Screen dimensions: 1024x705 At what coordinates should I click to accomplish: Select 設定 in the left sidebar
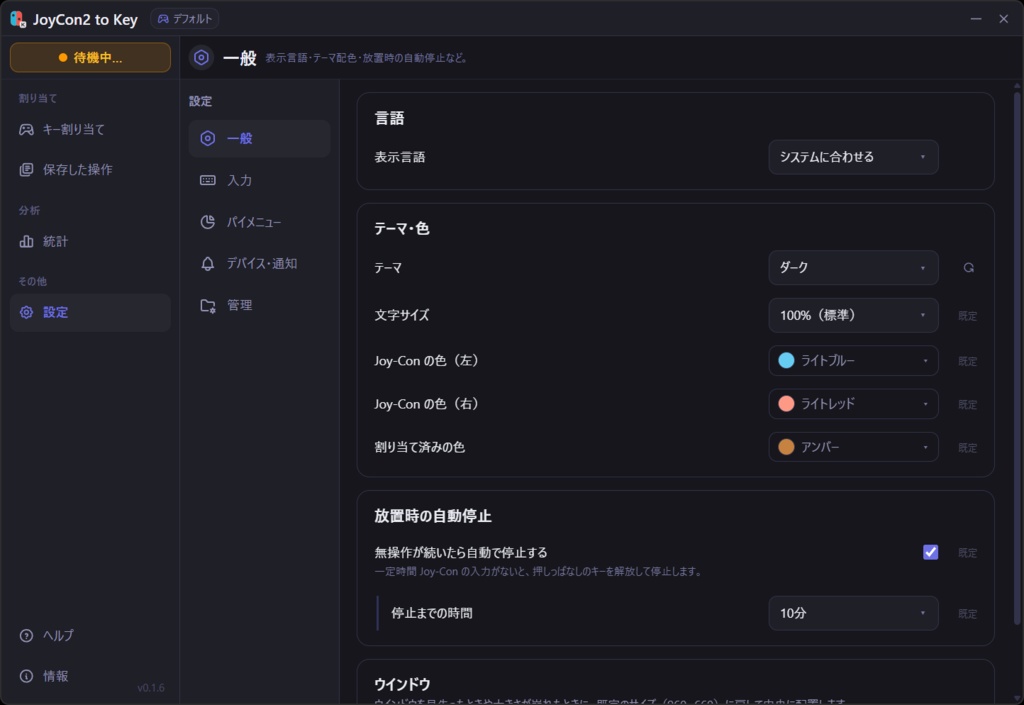pyautogui.click(x=90, y=313)
